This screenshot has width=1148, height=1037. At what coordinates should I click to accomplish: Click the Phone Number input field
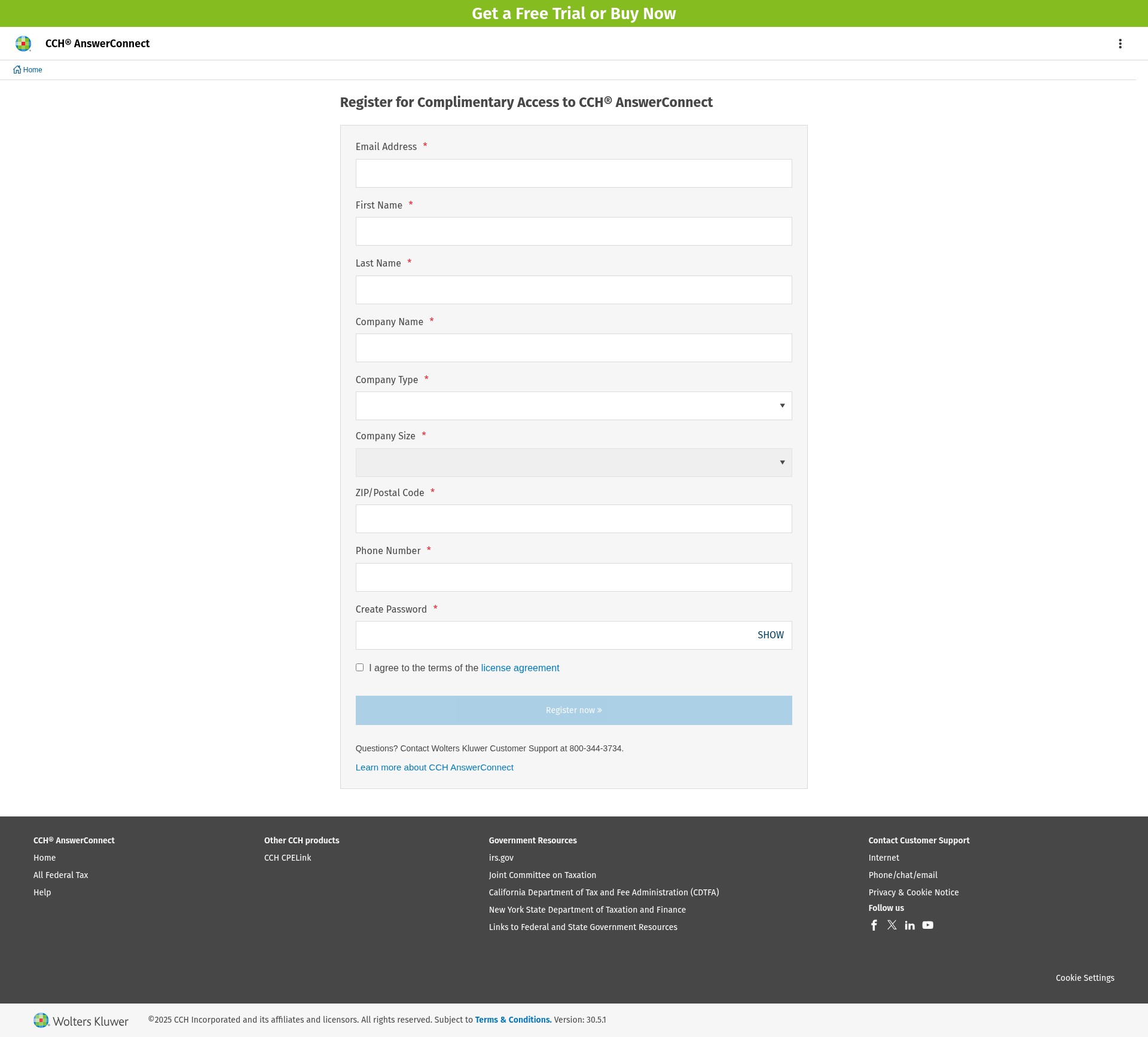pyautogui.click(x=573, y=577)
